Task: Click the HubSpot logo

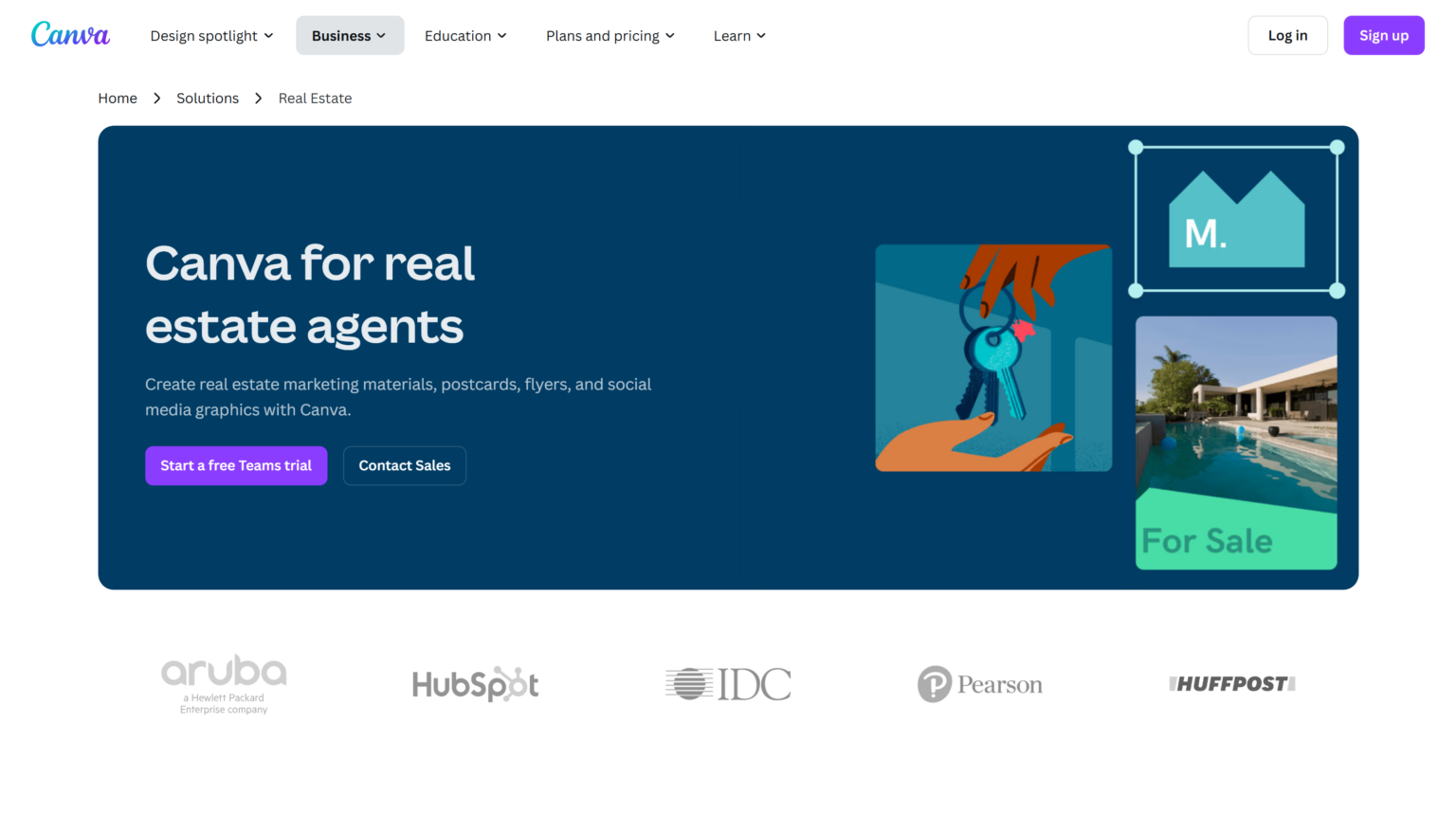Action: (475, 684)
